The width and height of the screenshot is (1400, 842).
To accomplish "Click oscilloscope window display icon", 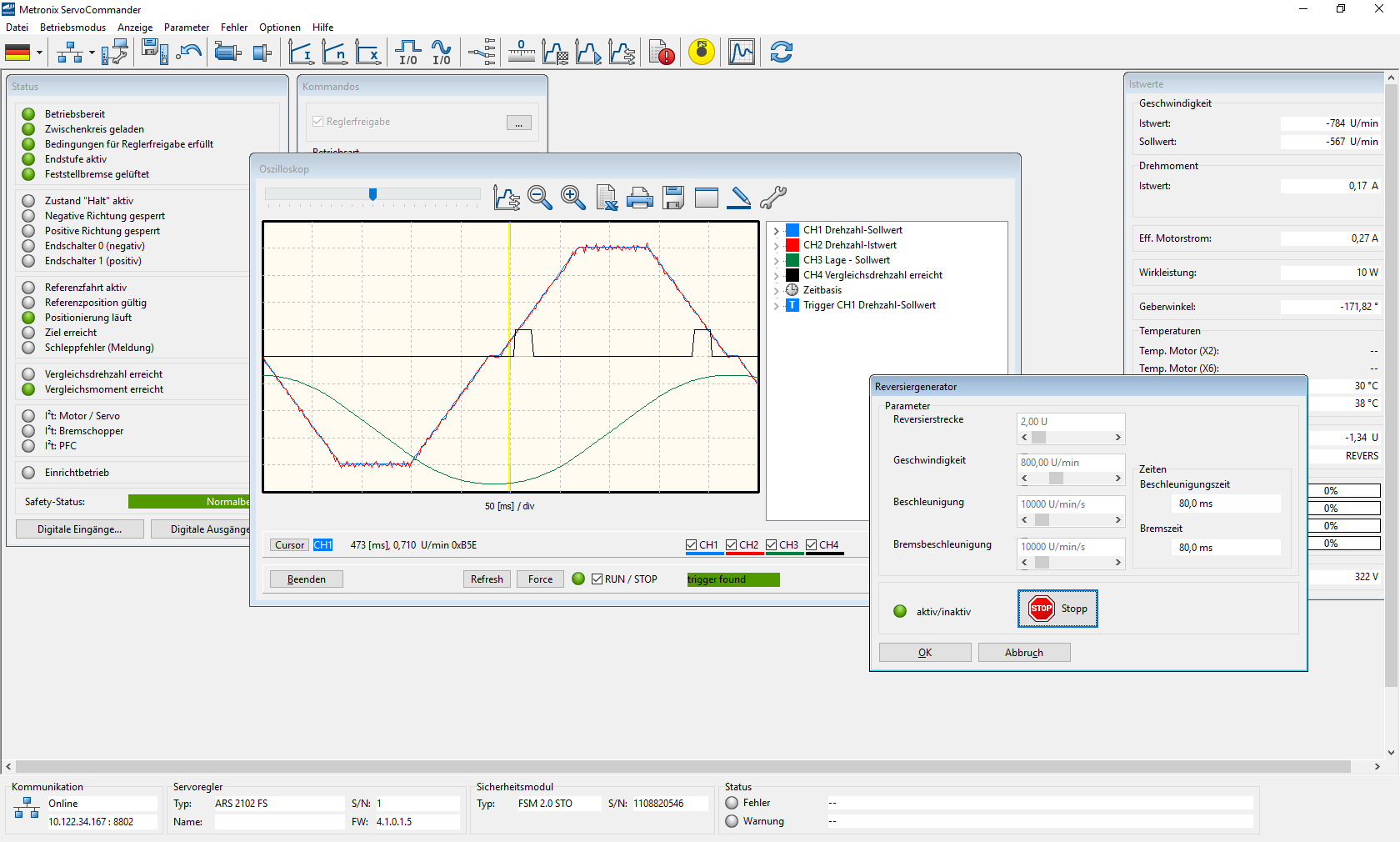I will pyautogui.click(x=707, y=198).
